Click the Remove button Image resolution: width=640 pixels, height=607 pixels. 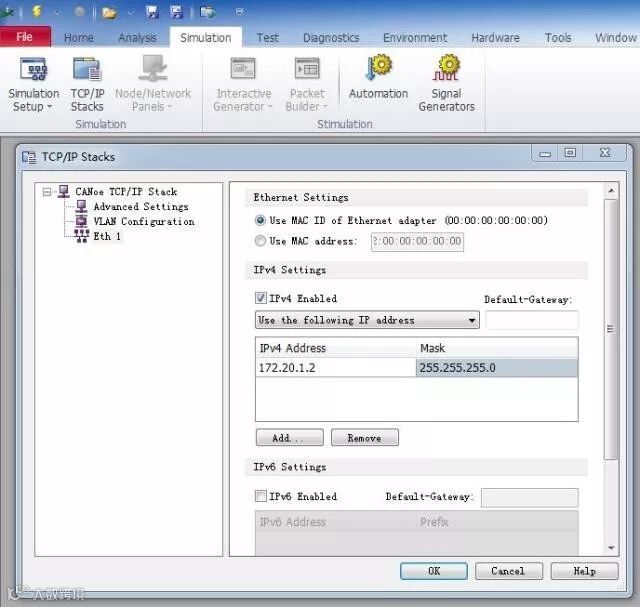click(x=364, y=438)
